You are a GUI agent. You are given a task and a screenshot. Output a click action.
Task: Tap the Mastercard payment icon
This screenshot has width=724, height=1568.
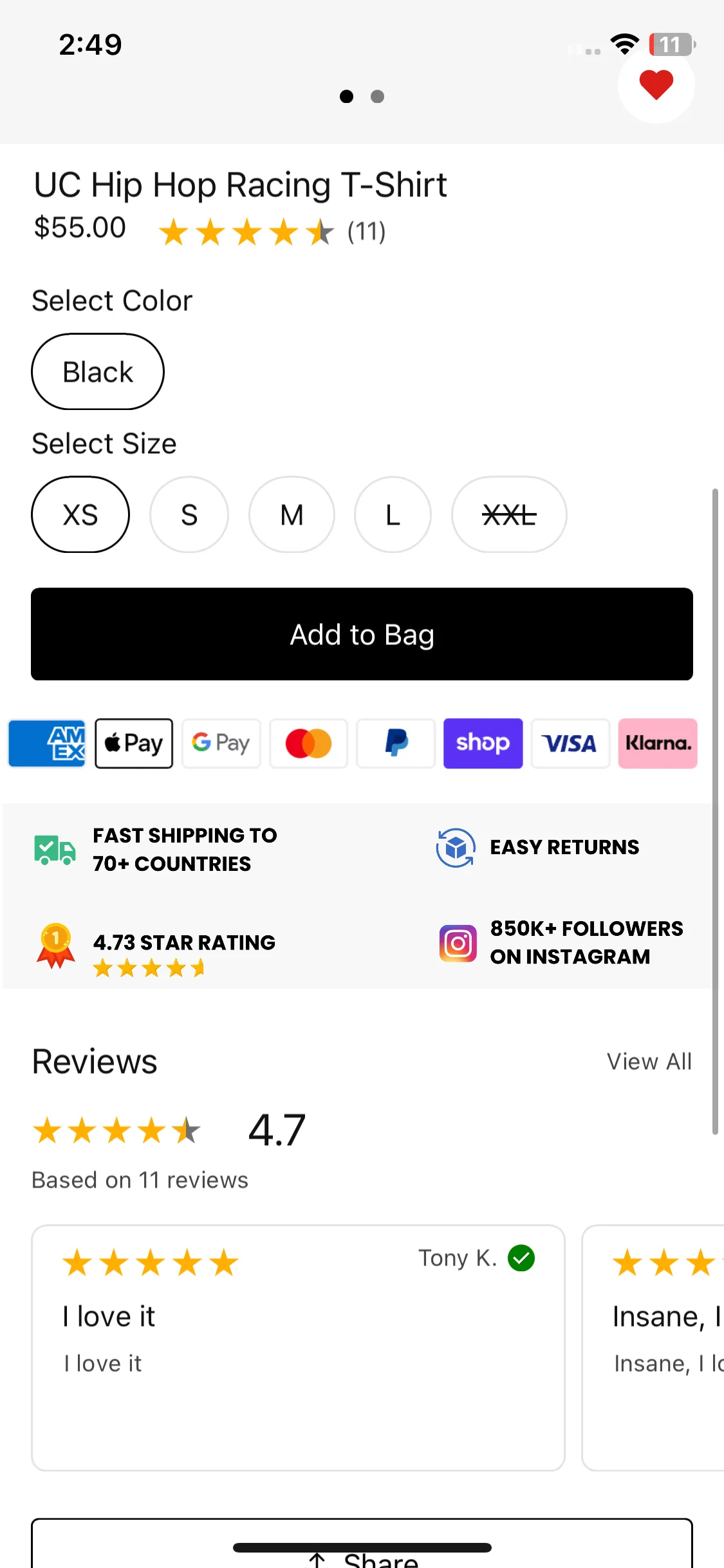tap(309, 743)
